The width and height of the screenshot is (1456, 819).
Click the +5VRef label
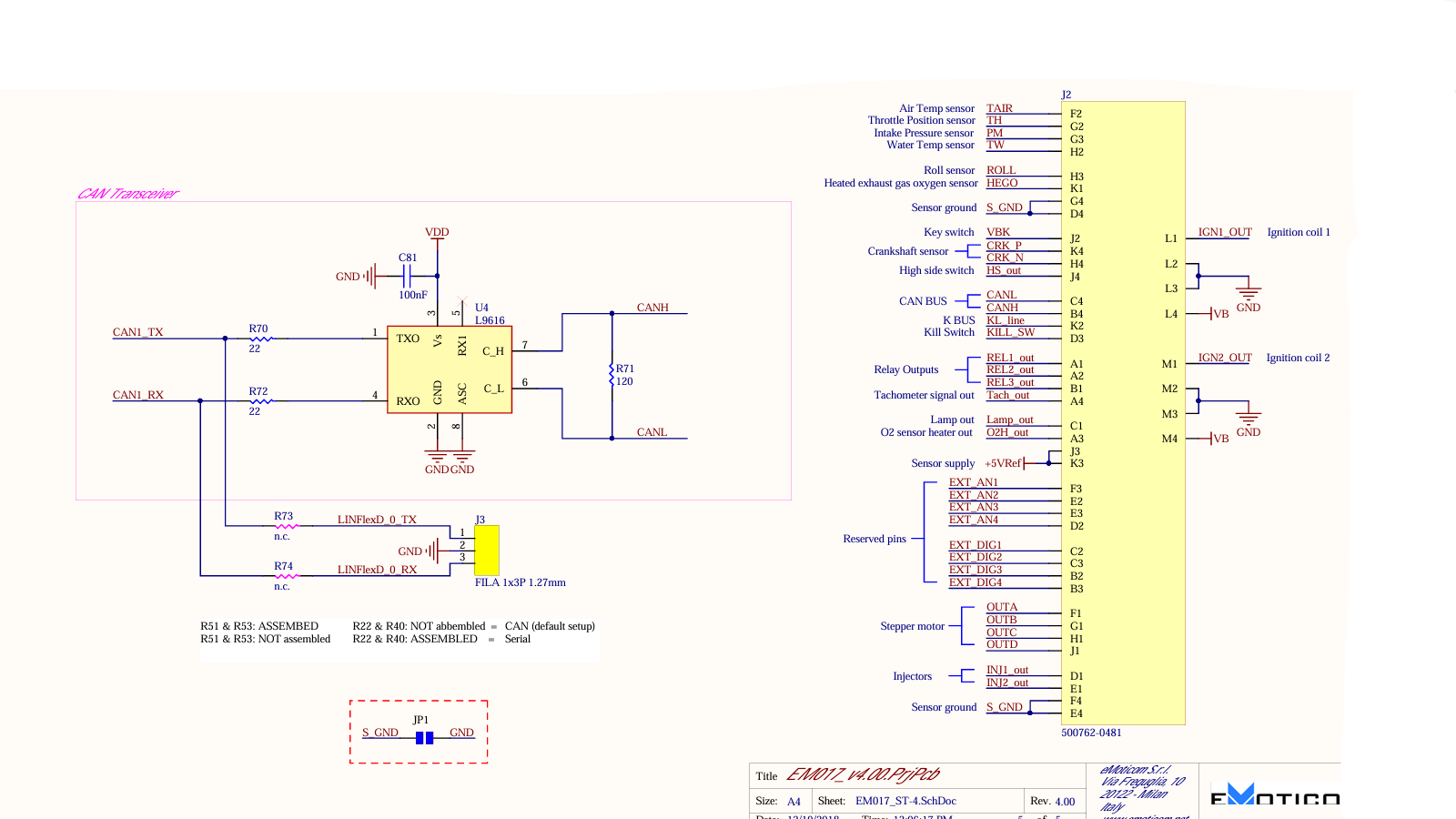(1003, 463)
